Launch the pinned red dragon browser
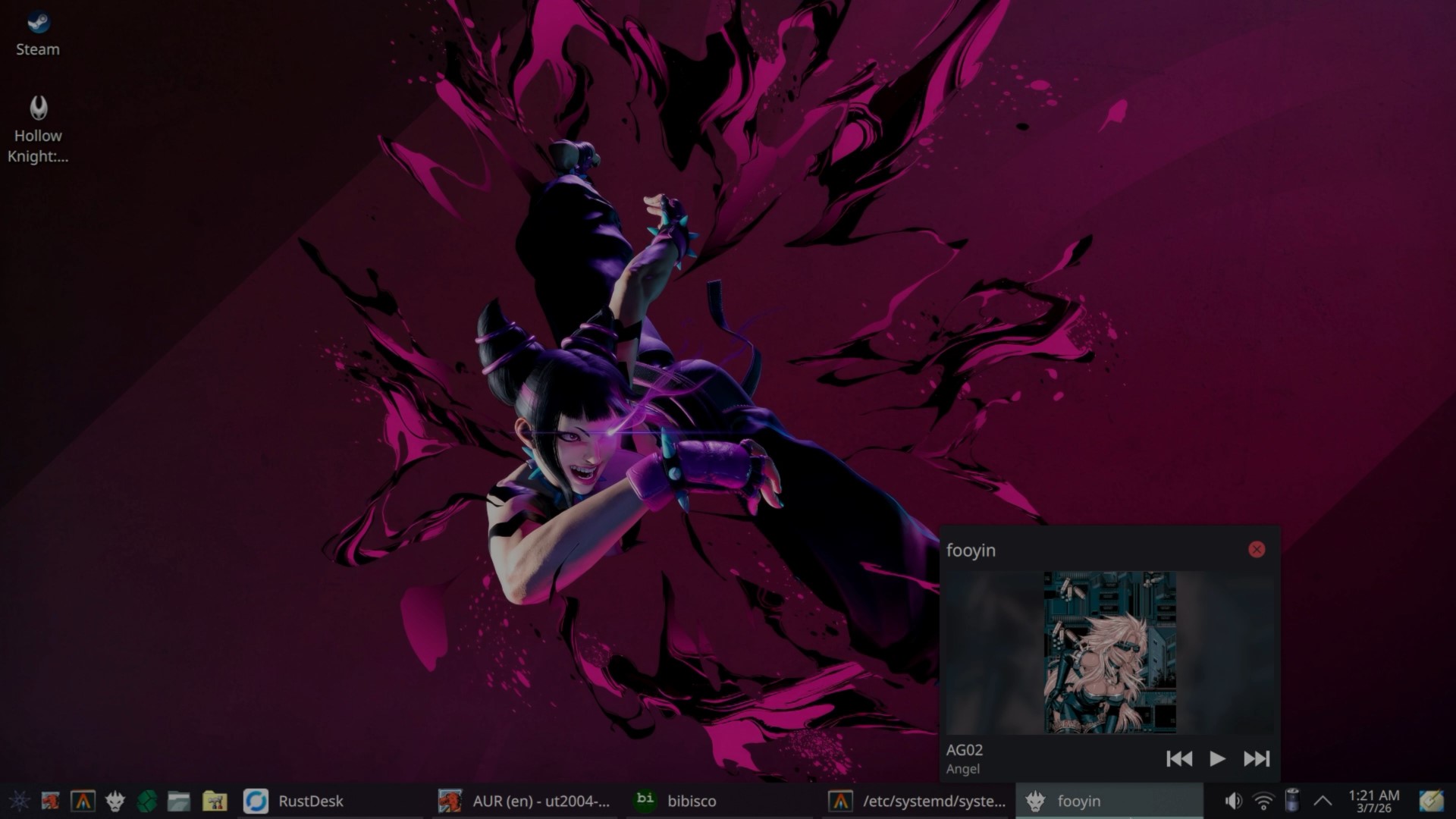The height and width of the screenshot is (819, 1456). 50,801
